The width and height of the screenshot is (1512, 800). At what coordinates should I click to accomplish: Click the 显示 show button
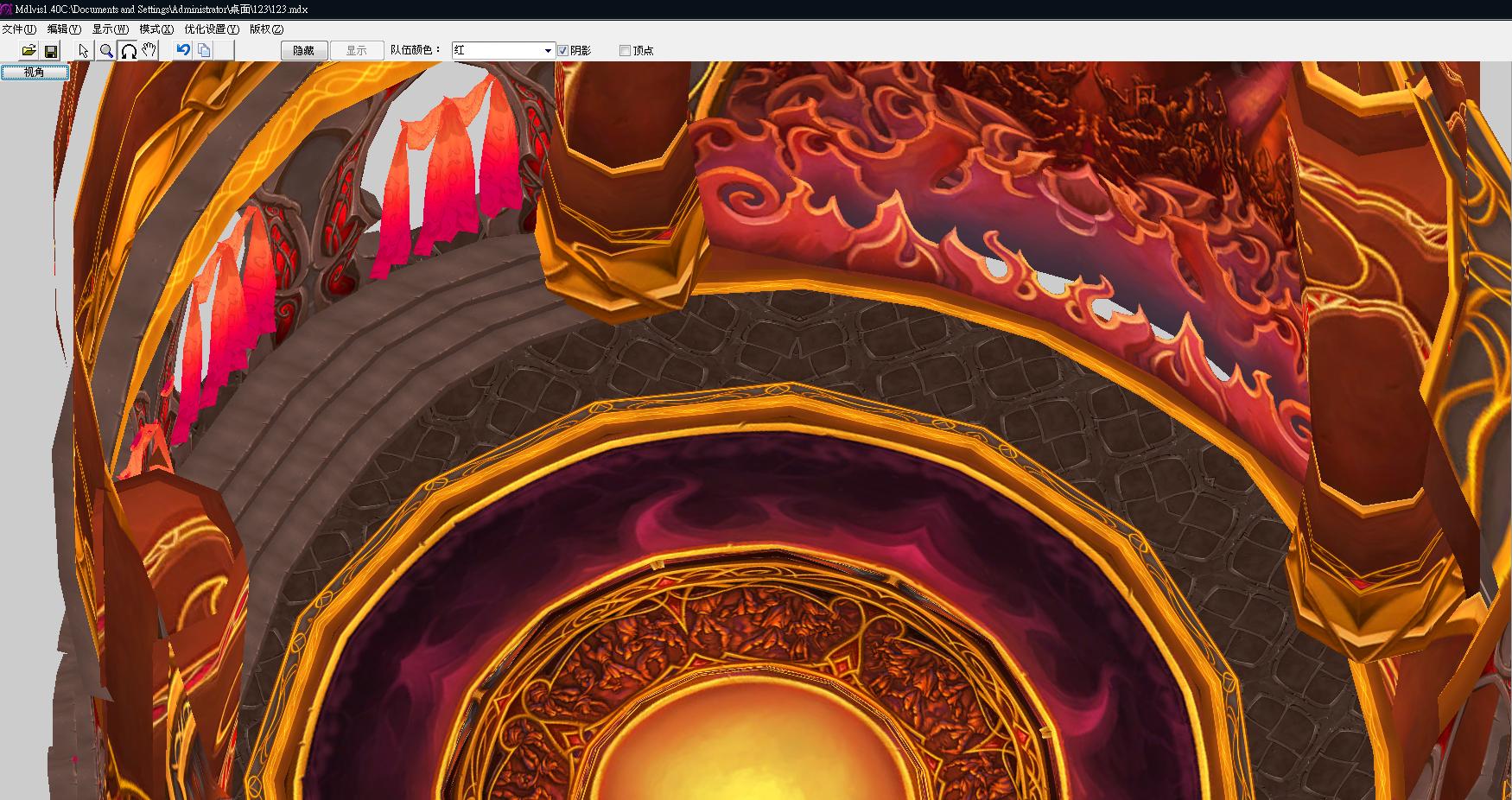[x=357, y=50]
